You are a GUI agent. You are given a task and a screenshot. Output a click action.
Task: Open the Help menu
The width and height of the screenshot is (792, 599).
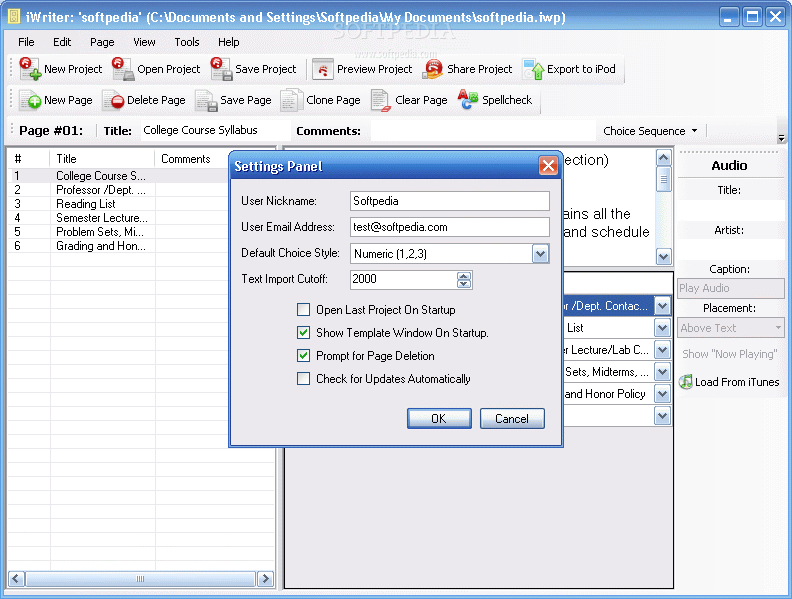pyautogui.click(x=228, y=42)
